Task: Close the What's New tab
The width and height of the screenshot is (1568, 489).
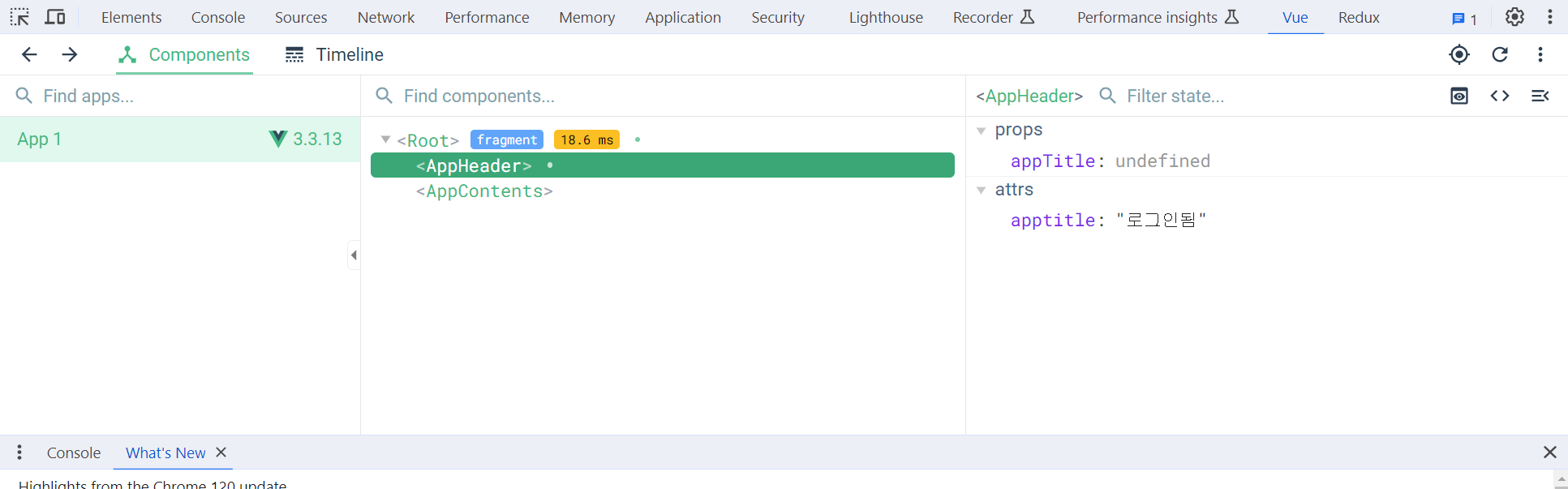Action: 221,453
